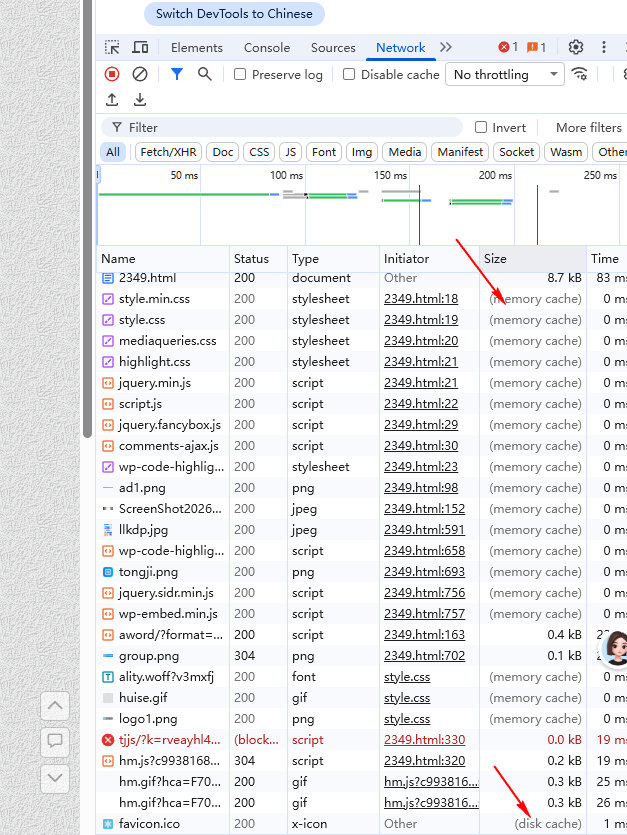Click page comment bubble button
Viewport: 627px width, 835px height.
pos(55,741)
